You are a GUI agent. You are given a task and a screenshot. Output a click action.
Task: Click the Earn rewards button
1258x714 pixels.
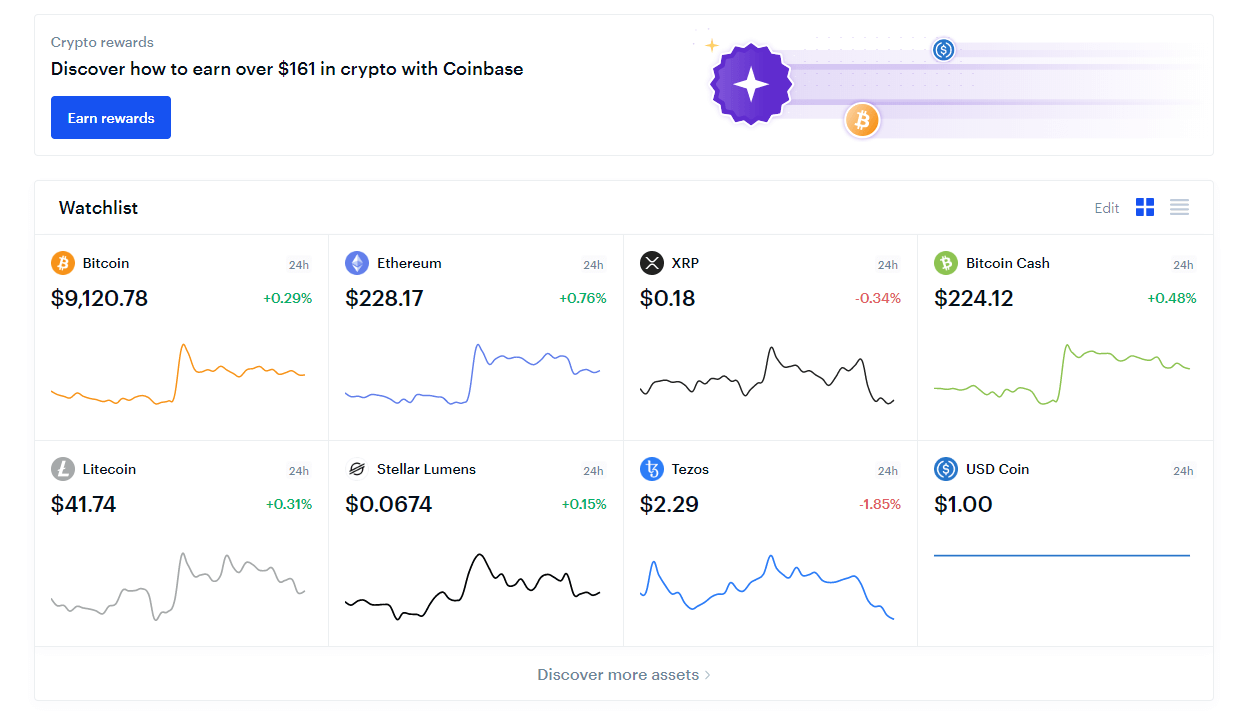[111, 118]
